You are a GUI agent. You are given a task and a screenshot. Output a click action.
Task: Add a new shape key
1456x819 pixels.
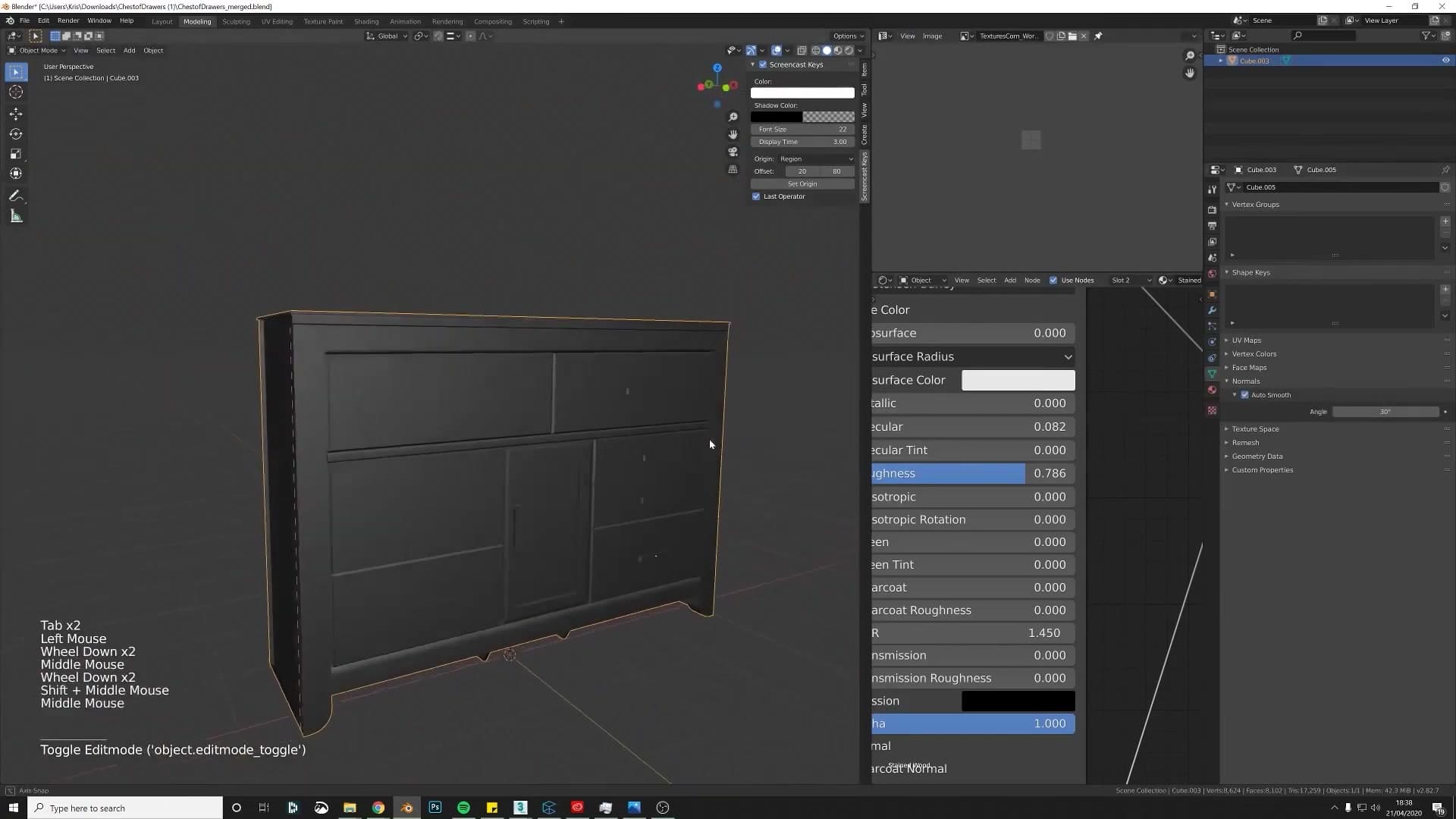pos(1445,290)
